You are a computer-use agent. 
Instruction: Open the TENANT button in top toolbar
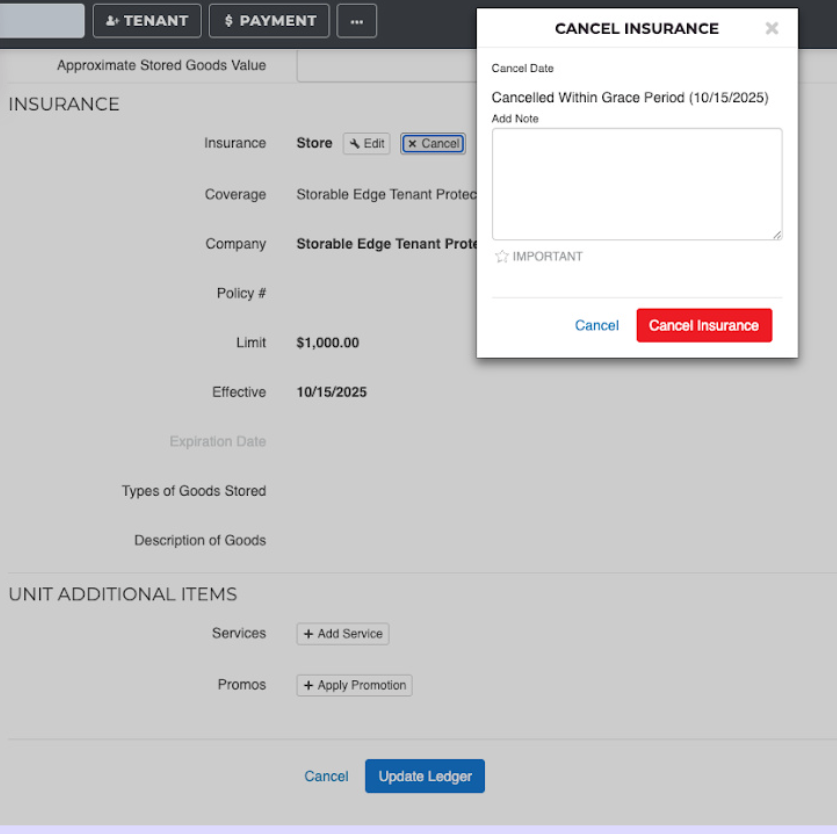tap(147, 21)
